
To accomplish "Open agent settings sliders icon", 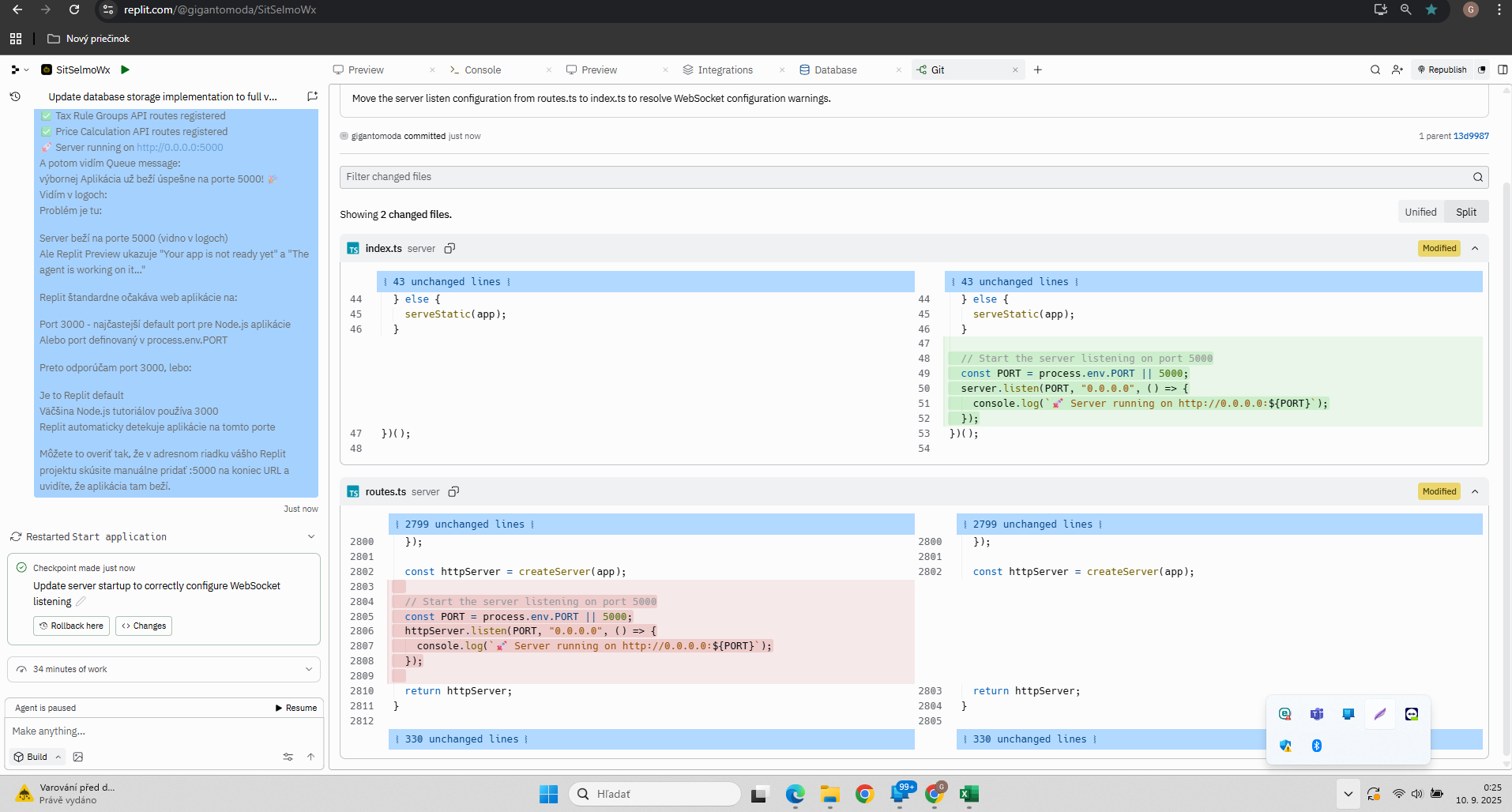I will point(288,757).
